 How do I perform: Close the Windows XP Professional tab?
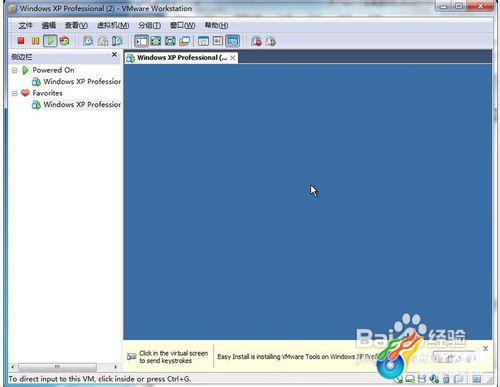233,58
